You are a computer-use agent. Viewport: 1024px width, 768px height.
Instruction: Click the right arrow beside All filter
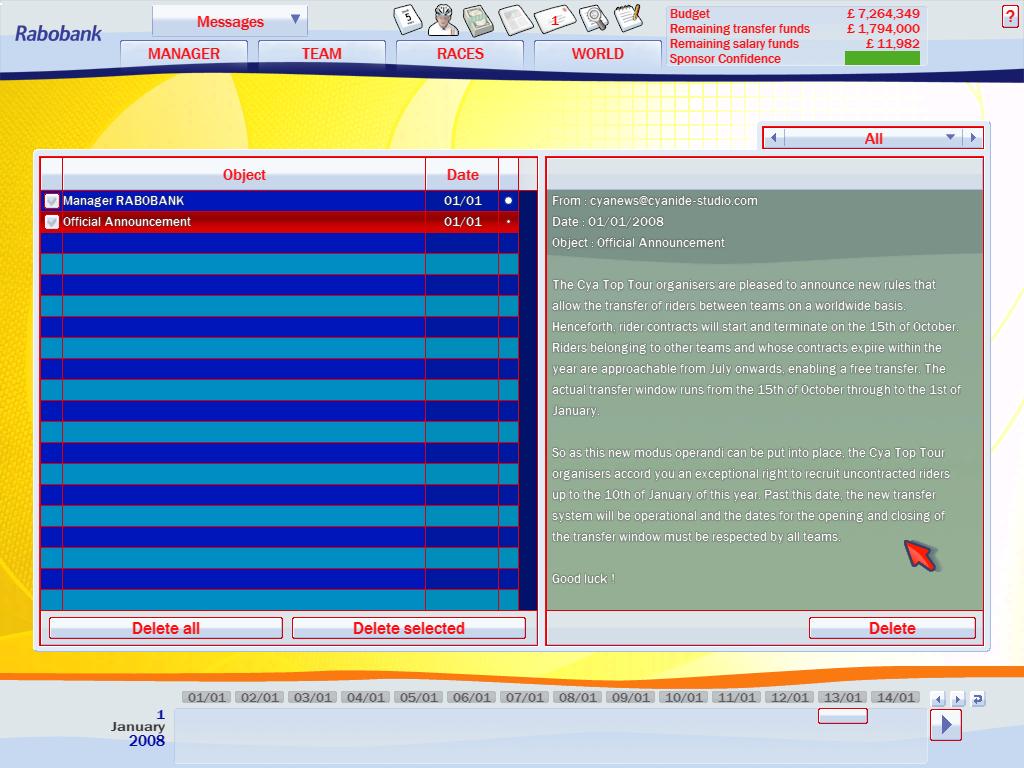tap(973, 138)
